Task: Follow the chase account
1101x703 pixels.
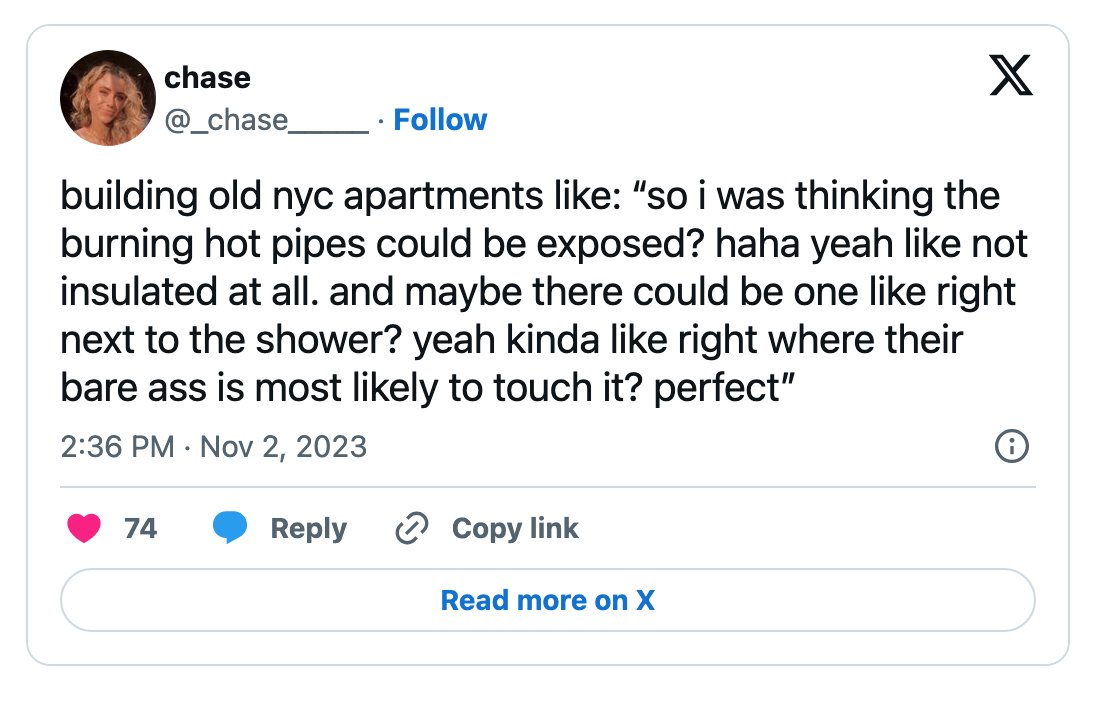Action: click(440, 120)
